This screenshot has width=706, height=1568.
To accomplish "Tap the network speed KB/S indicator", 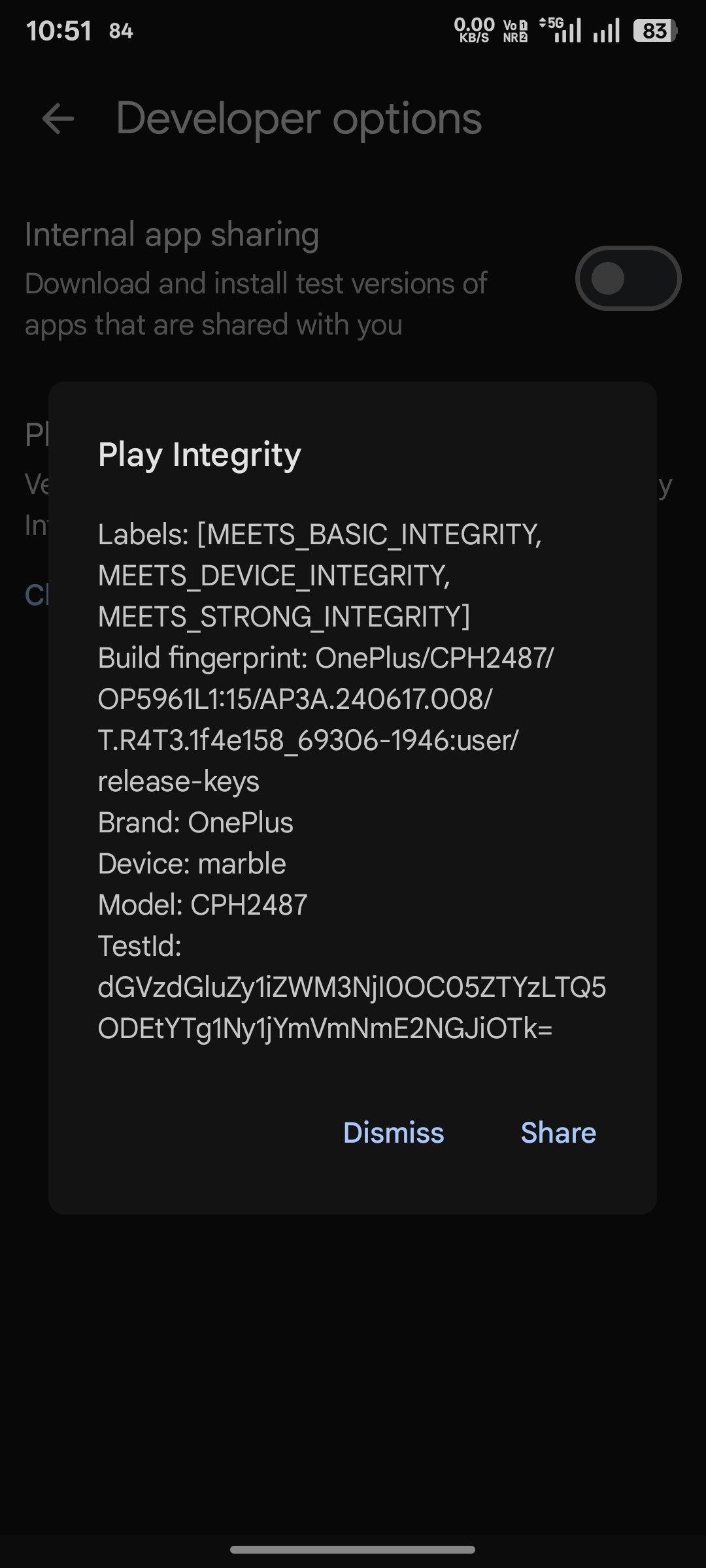I will point(474,31).
